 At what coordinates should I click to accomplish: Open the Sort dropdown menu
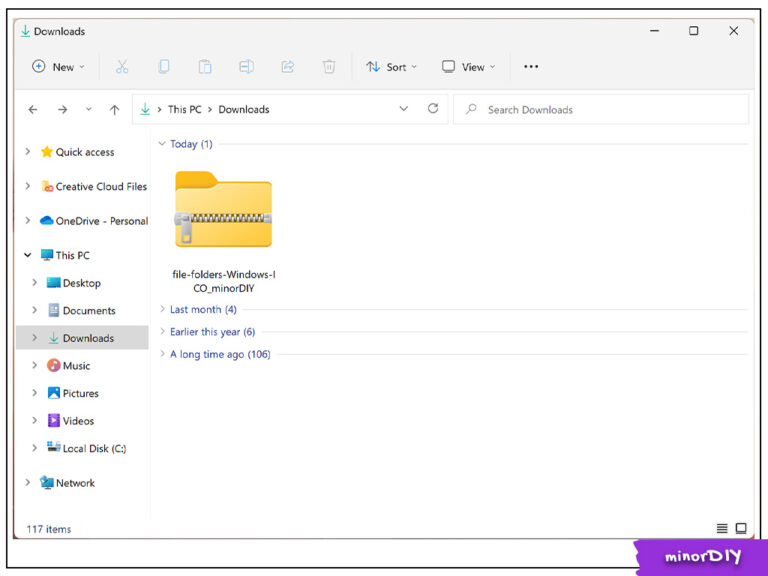tap(391, 67)
